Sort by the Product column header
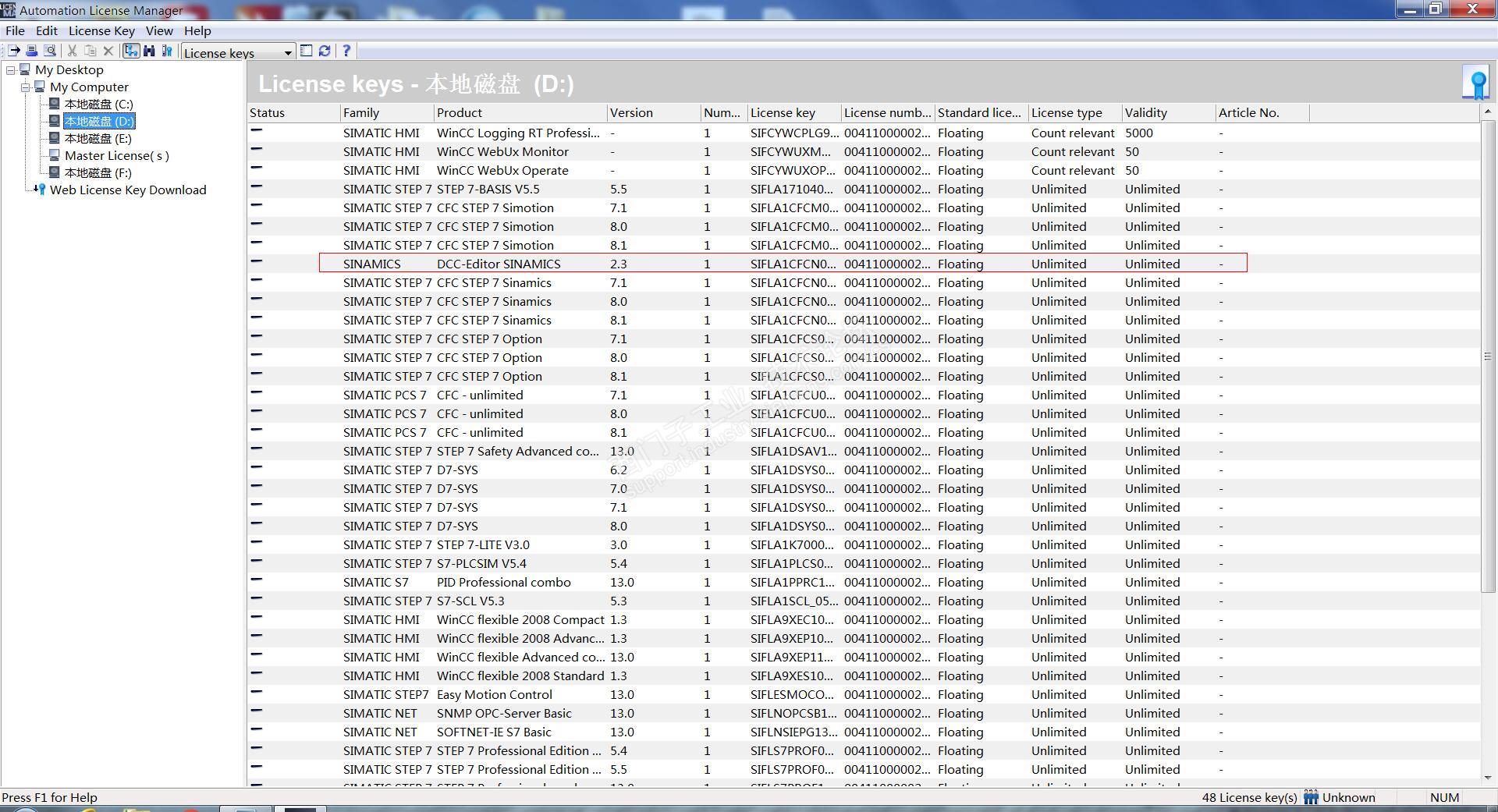Image resolution: width=1498 pixels, height=812 pixels. pyautogui.click(x=520, y=112)
